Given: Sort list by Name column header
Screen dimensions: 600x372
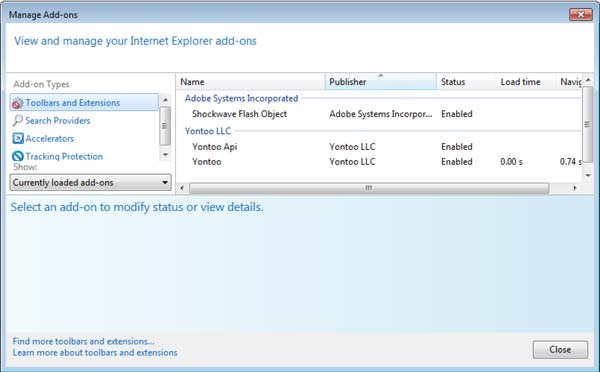Looking at the screenshot, I should click(x=251, y=82).
